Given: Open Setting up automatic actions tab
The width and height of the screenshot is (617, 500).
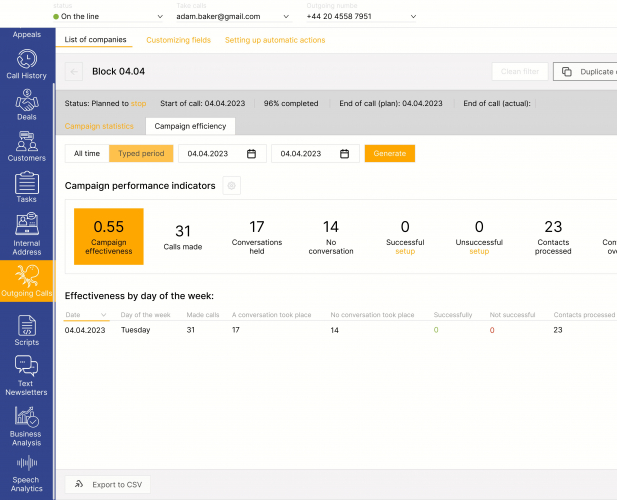Looking at the screenshot, I should click(275, 40).
